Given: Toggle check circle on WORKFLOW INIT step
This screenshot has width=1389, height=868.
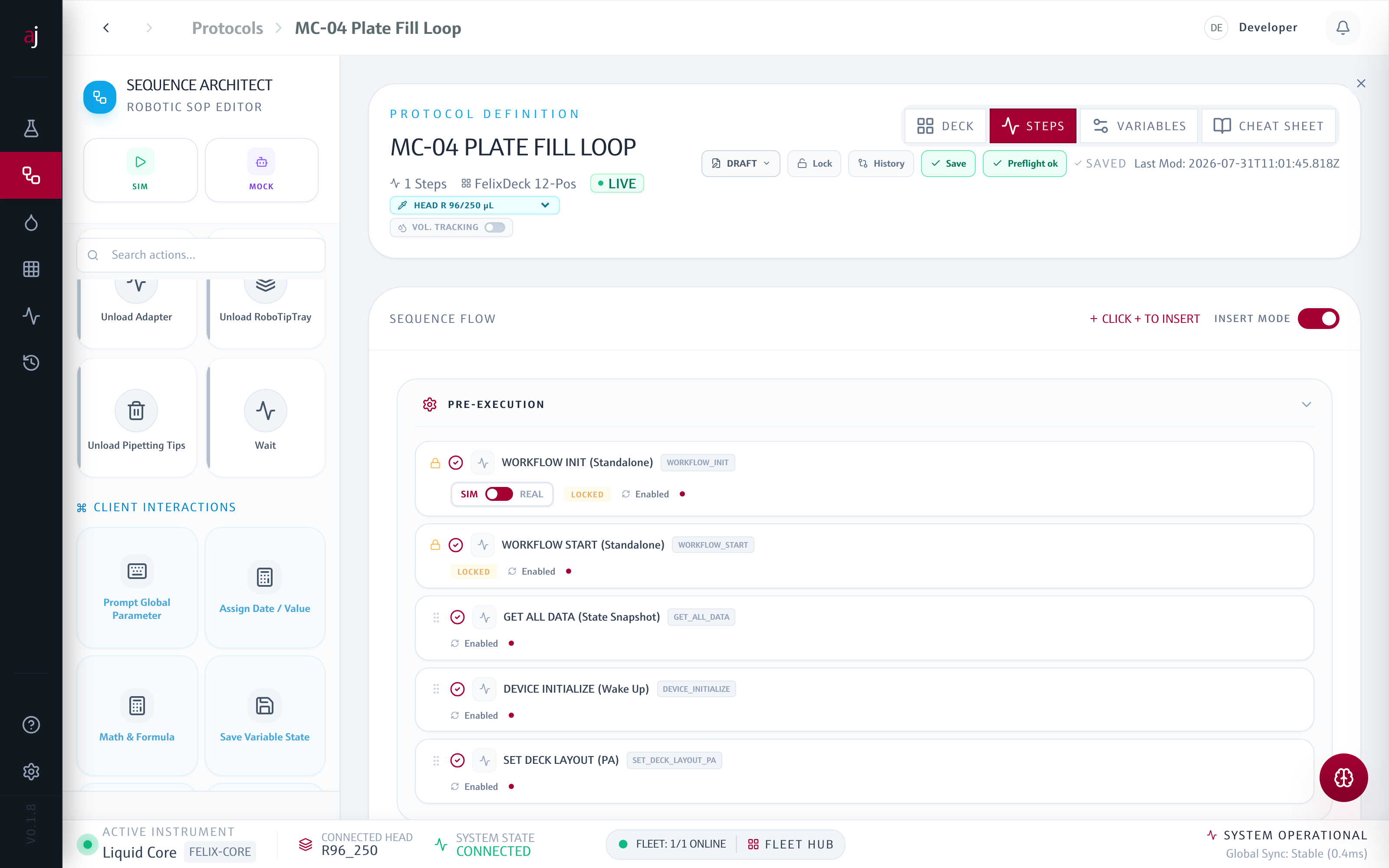Looking at the screenshot, I should 456,463.
